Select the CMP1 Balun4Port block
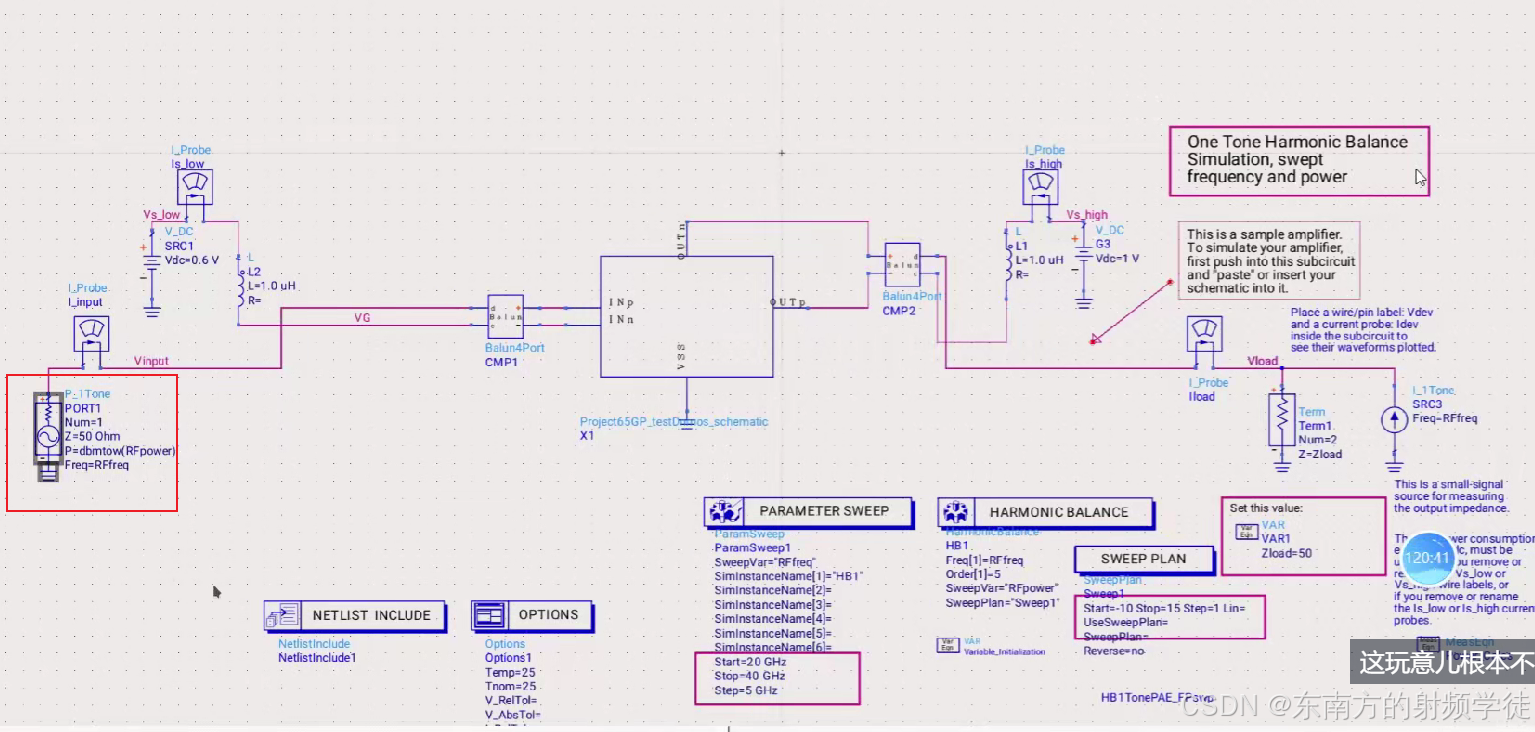Image resolution: width=1535 pixels, height=732 pixels. click(x=504, y=317)
